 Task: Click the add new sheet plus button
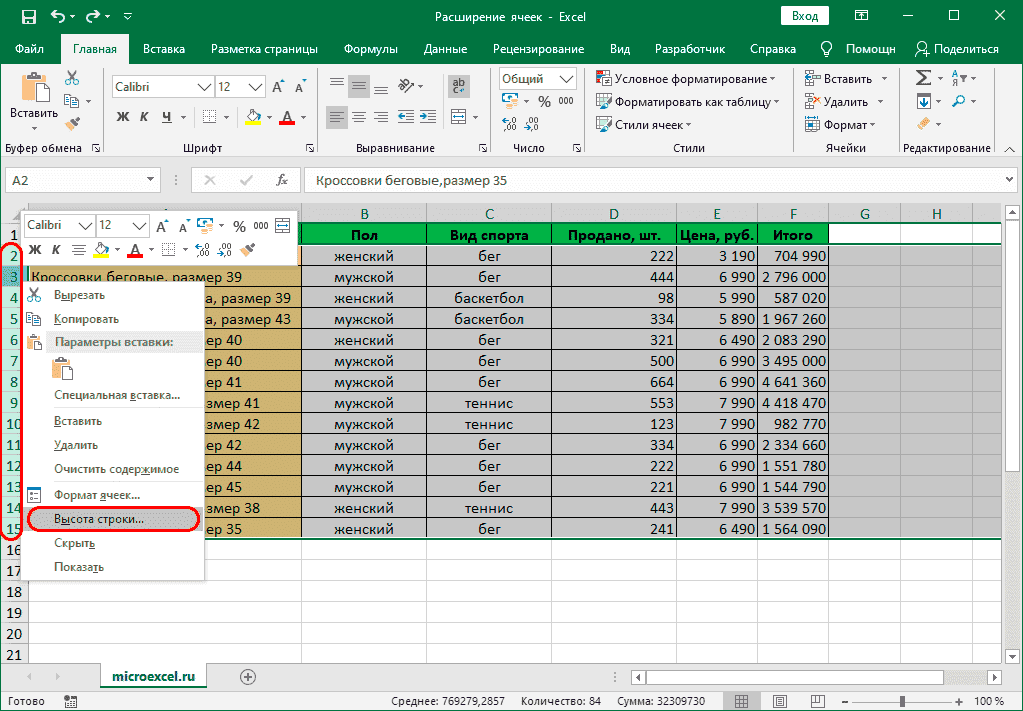pos(247,677)
